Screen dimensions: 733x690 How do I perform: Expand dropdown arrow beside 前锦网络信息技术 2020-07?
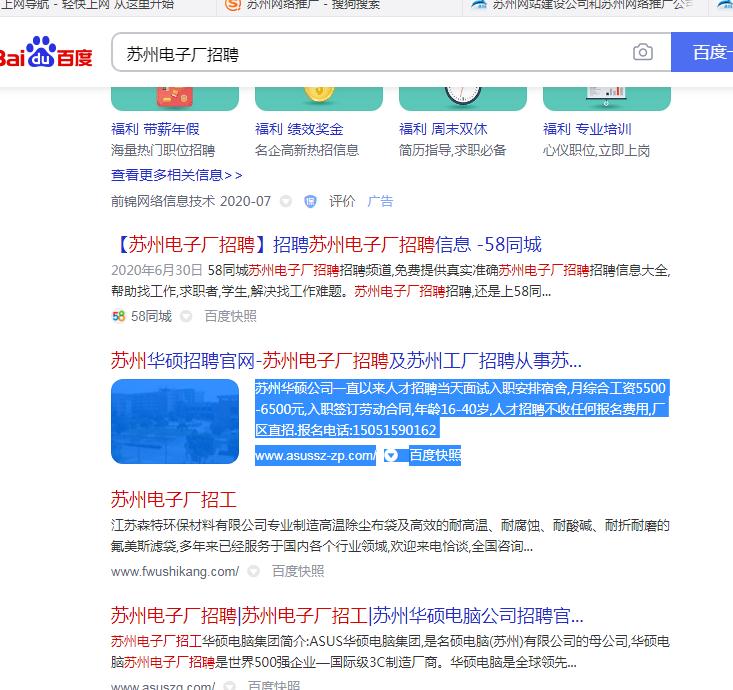[286, 201]
